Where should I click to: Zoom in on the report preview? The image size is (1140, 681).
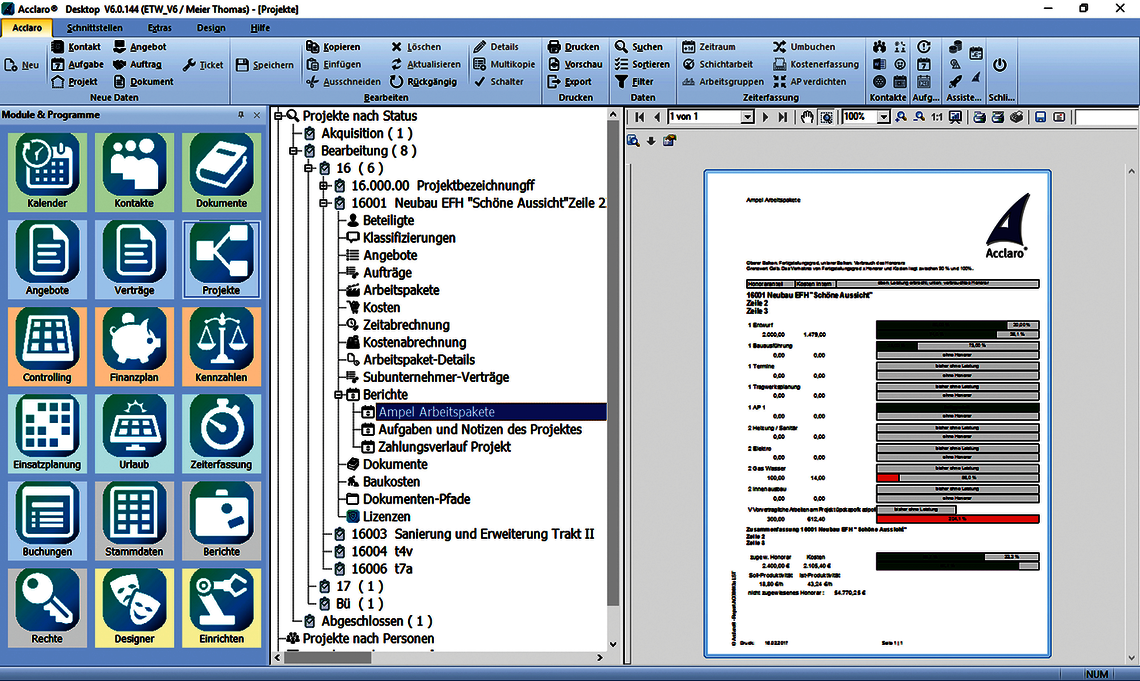[x=902, y=117]
